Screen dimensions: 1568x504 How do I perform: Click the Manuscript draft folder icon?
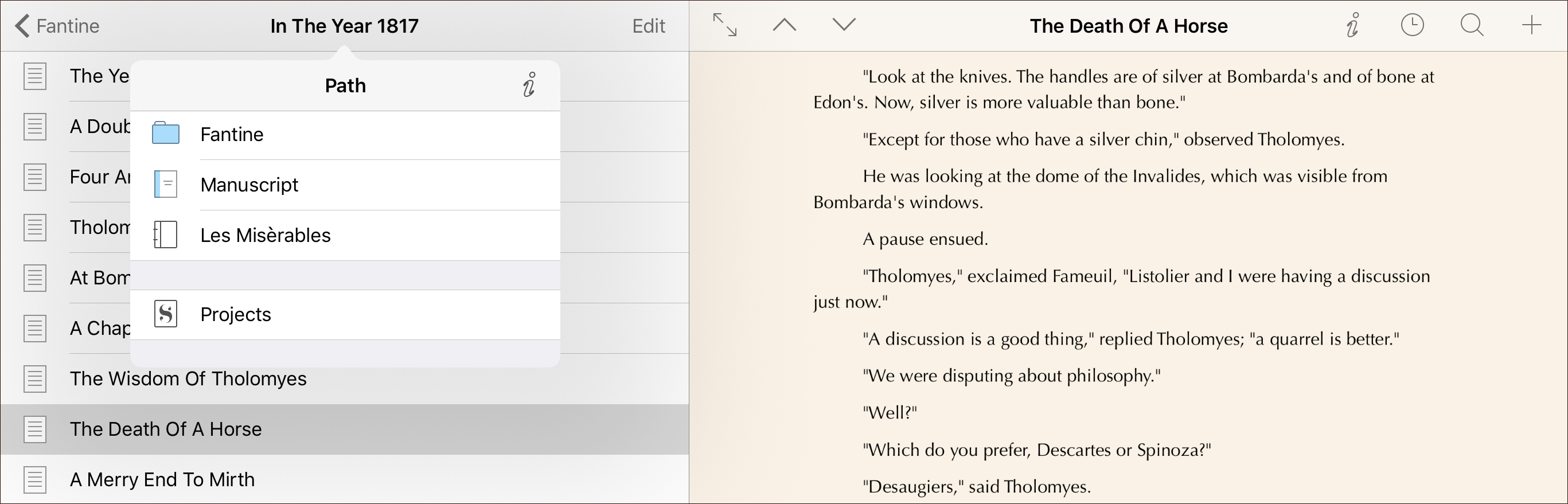coord(166,185)
